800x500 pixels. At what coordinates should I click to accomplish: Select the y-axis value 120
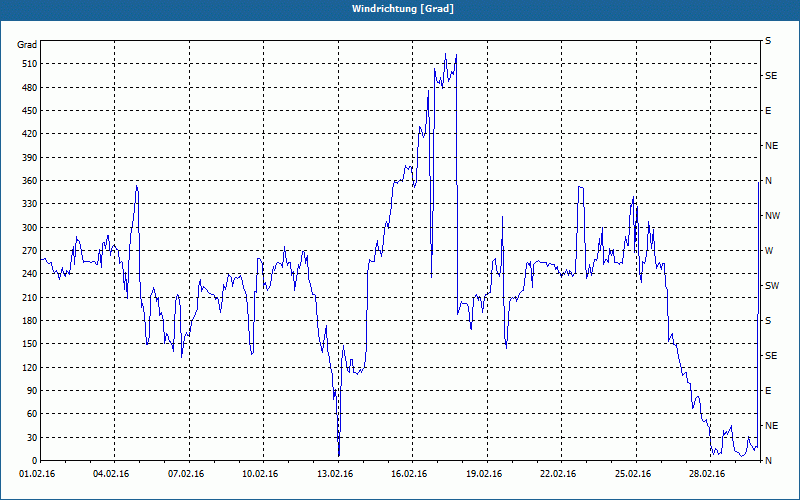(x=31, y=367)
